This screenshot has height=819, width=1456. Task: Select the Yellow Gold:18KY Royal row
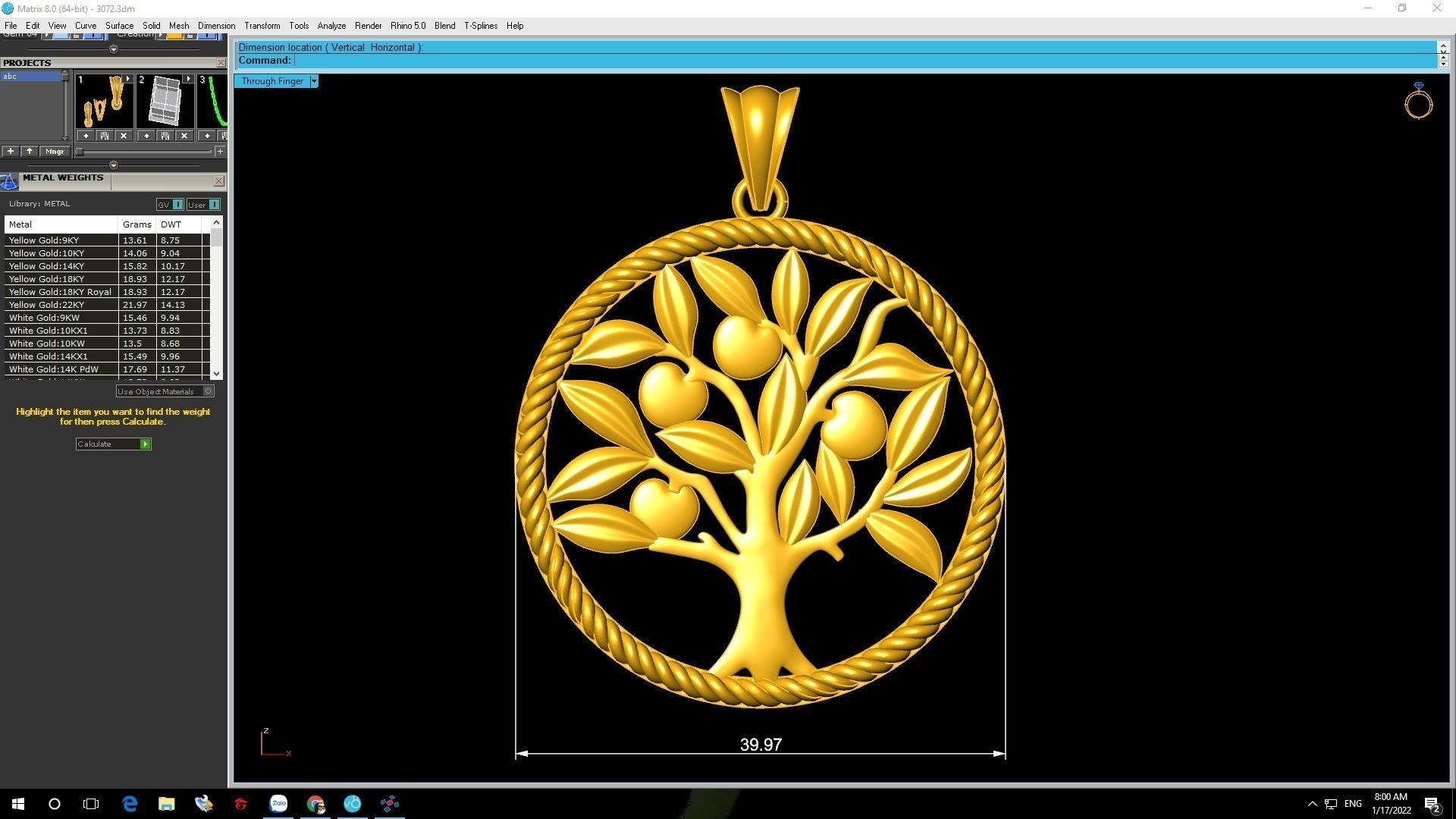coord(107,292)
